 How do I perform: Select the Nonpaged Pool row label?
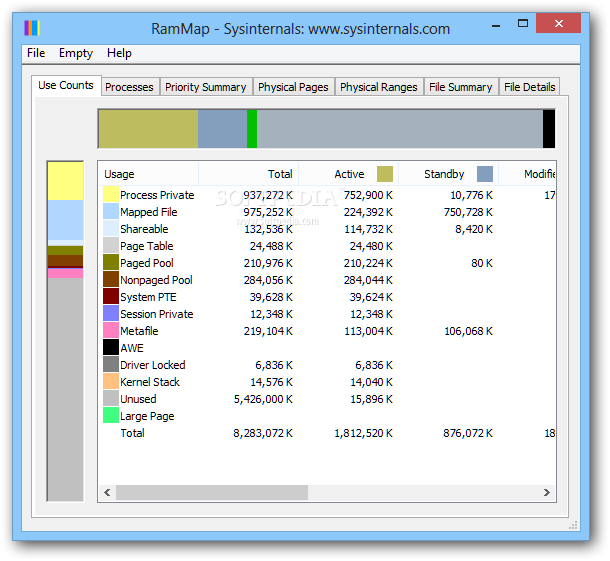coord(156,280)
